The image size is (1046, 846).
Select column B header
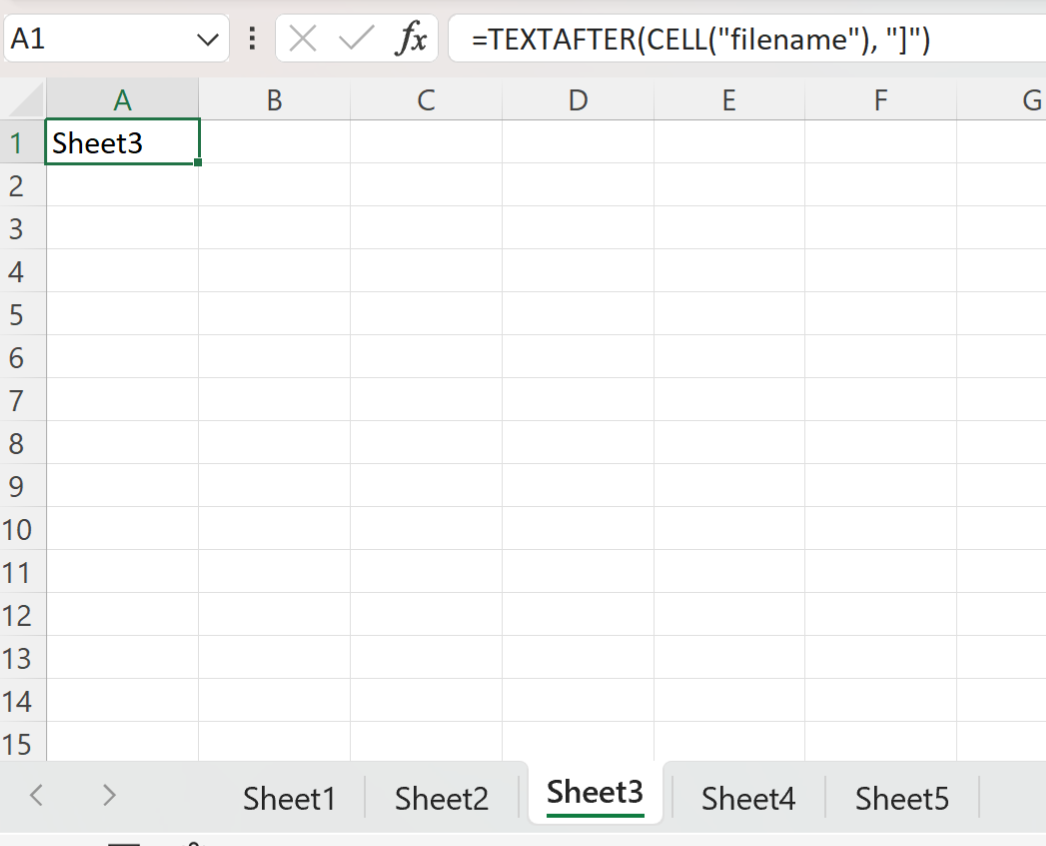pos(274,99)
